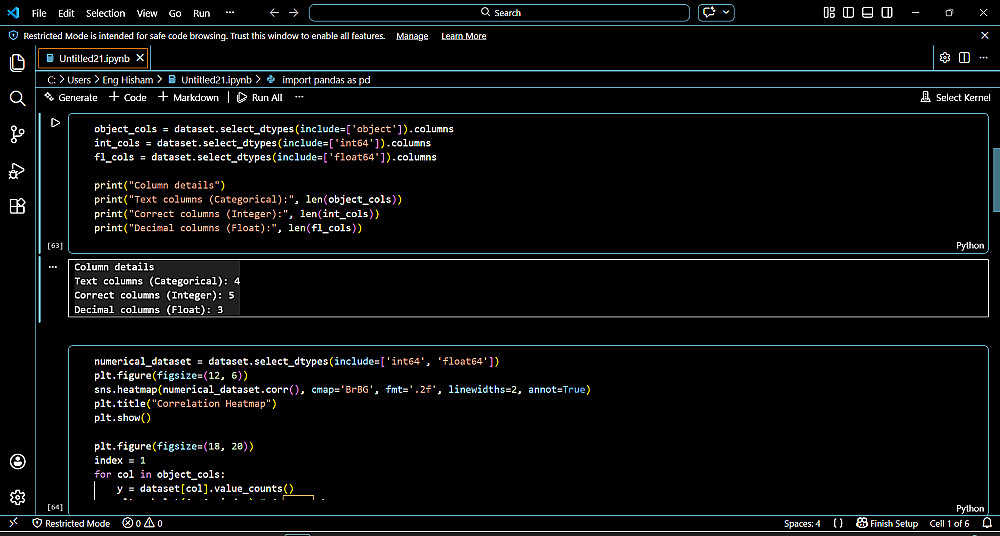This screenshot has width=1000, height=536.
Task: Open the notifications bell
Action: tap(986, 523)
